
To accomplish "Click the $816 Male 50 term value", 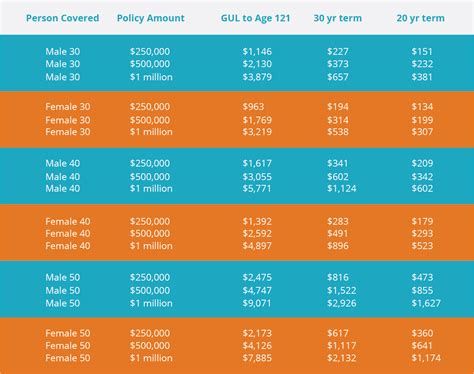I will (x=338, y=277).
